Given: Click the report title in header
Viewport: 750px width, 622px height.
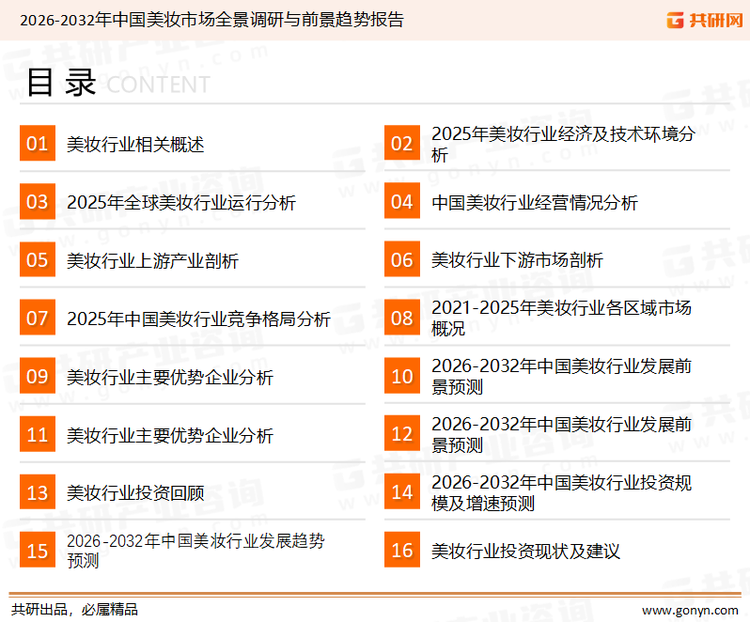Looking at the screenshot, I should (x=211, y=19).
